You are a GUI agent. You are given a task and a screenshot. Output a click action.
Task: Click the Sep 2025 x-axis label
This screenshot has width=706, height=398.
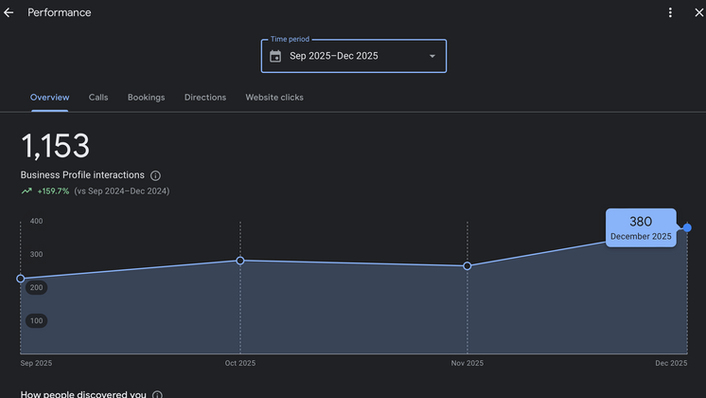coord(36,363)
